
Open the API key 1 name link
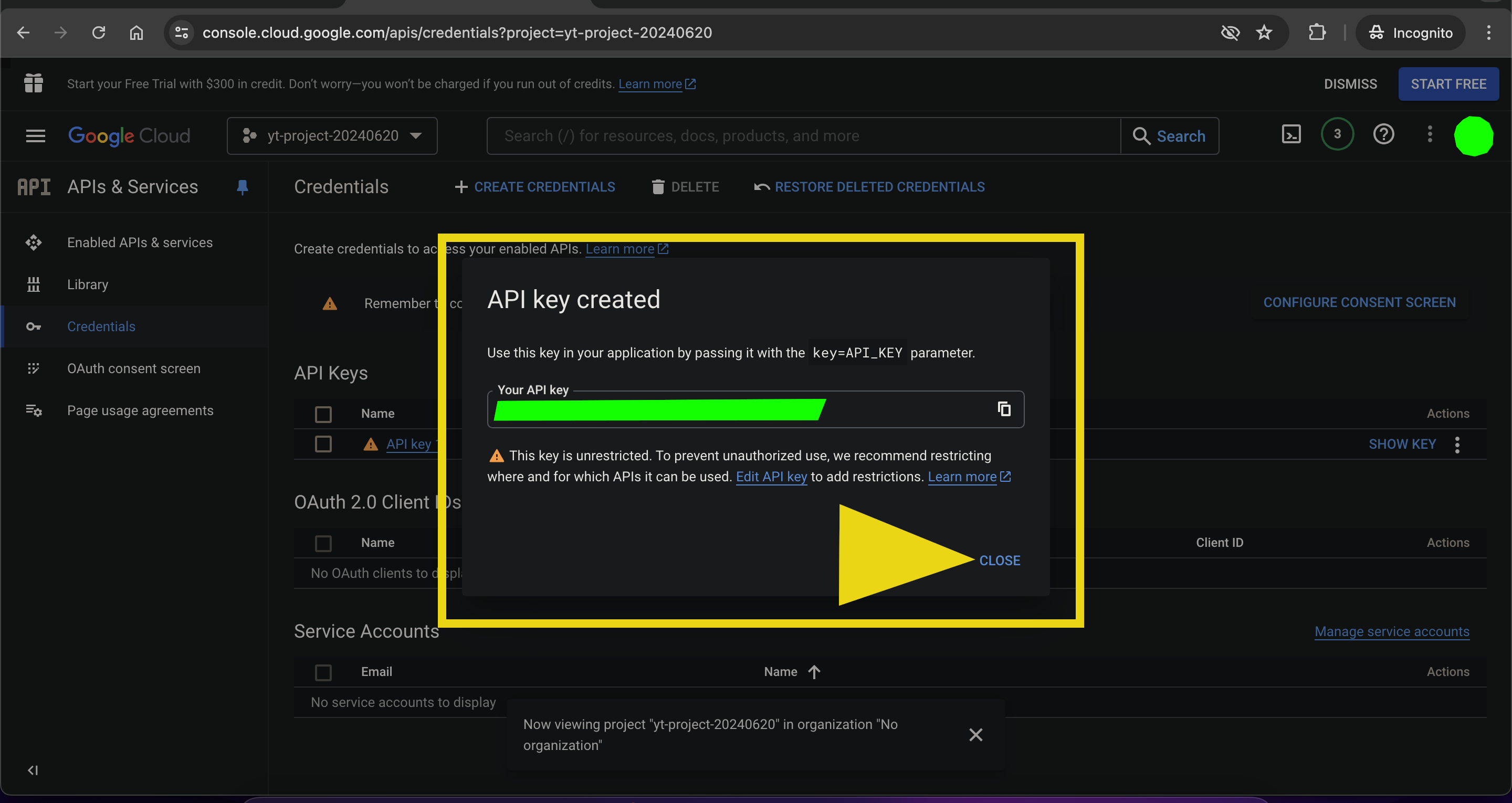[413, 445]
